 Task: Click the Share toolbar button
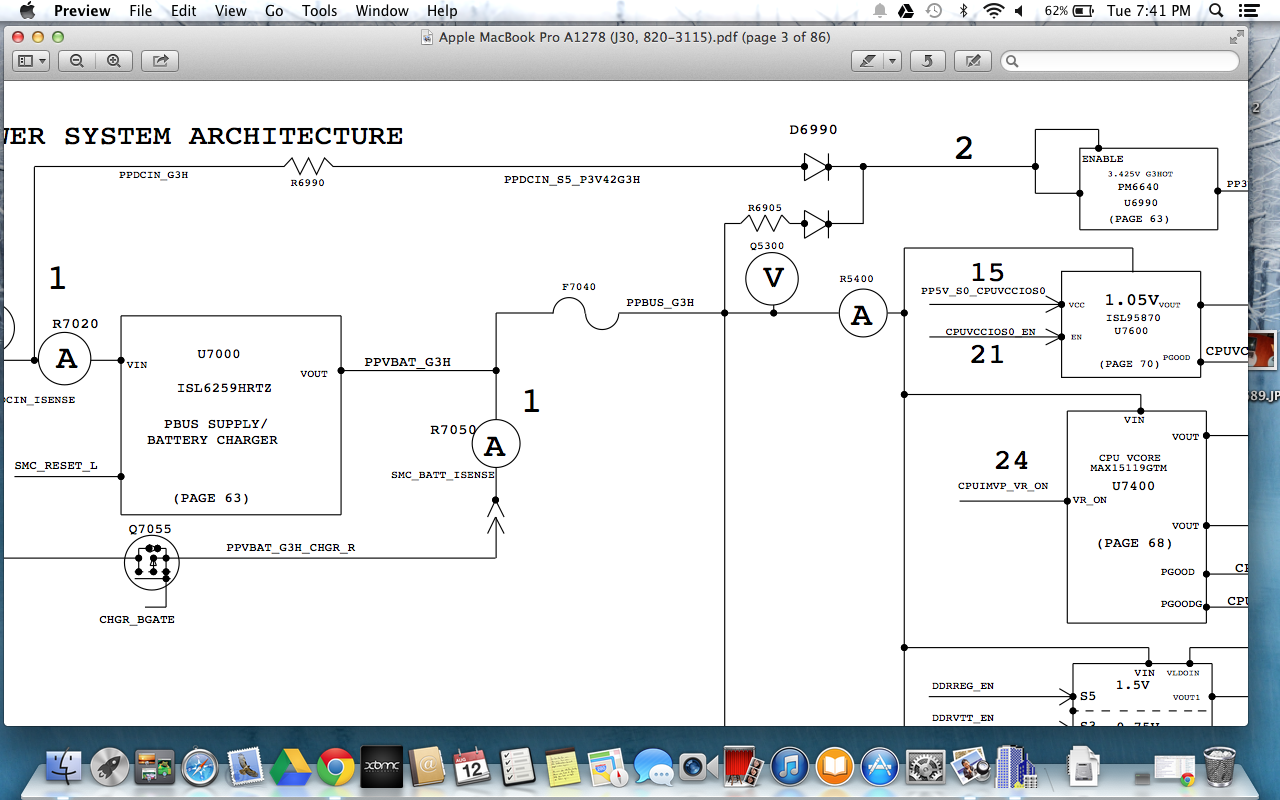click(x=159, y=61)
